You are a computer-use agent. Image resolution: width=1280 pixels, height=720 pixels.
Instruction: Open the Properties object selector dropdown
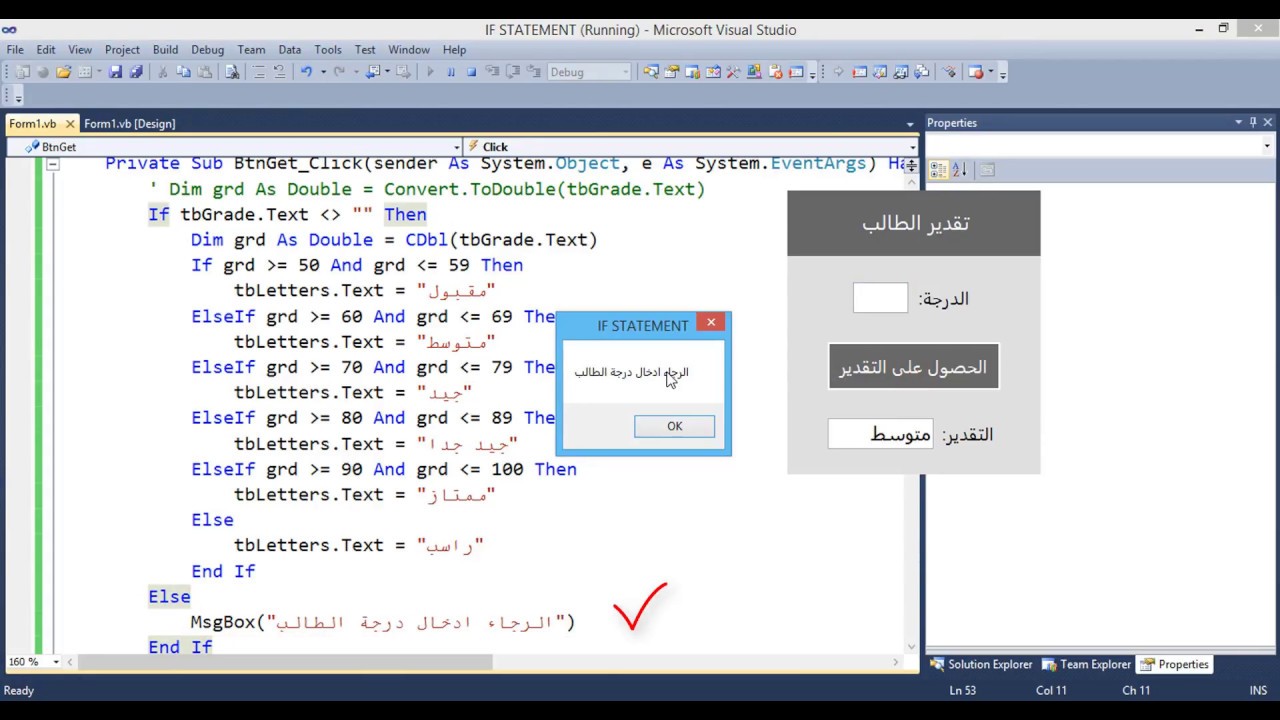pos(1267,146)
